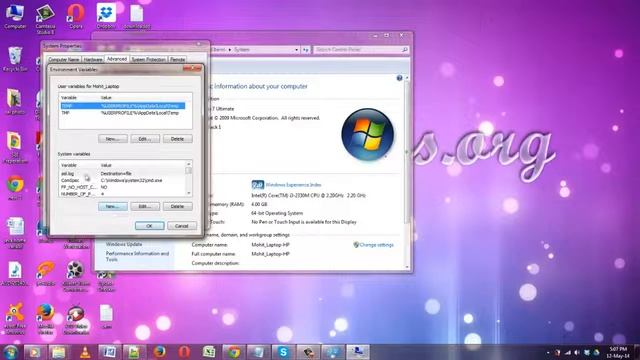Select the TEMP user variable row
The width and height of the screenshot is (640, 360).
pos(122,106)
